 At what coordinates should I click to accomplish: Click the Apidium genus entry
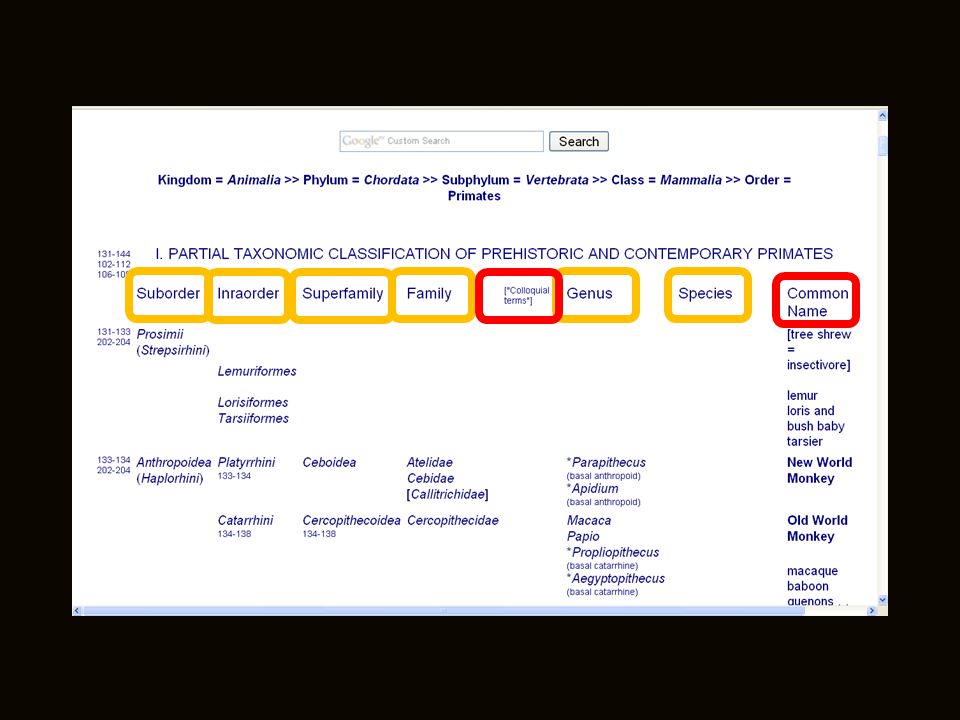point(593,489)
